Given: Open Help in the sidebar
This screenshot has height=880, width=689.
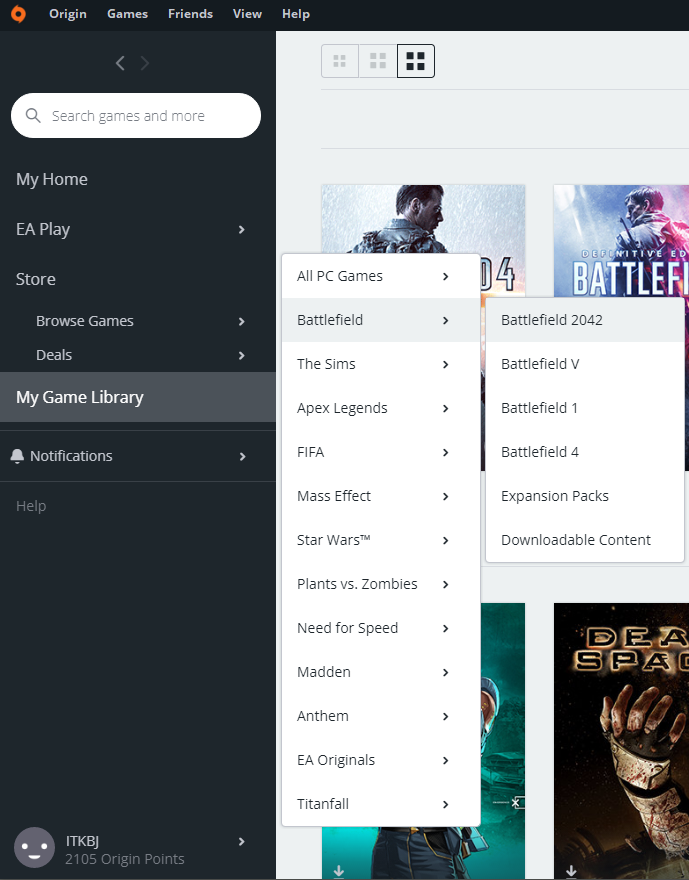Looking at the screenshot, I should pos(31,506).
